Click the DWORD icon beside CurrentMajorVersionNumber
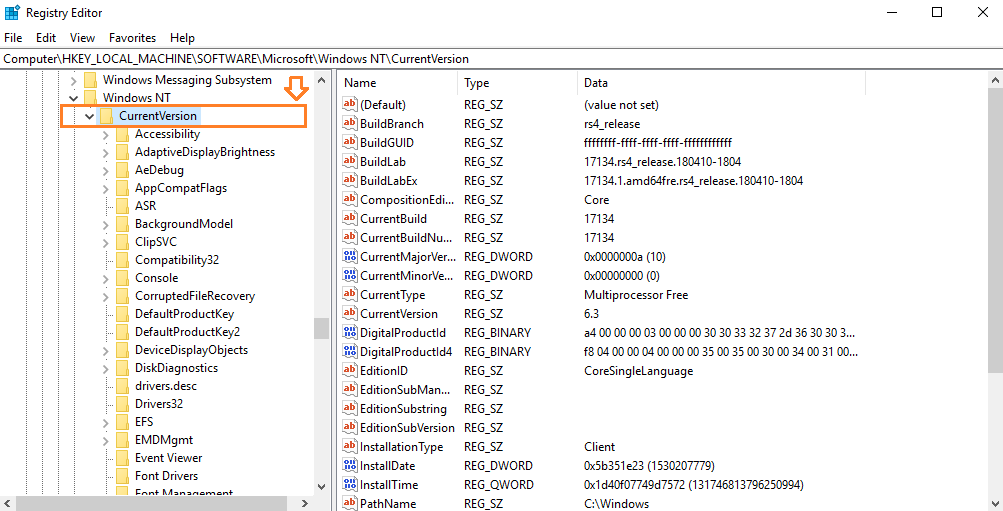 (x=350, y=257)
